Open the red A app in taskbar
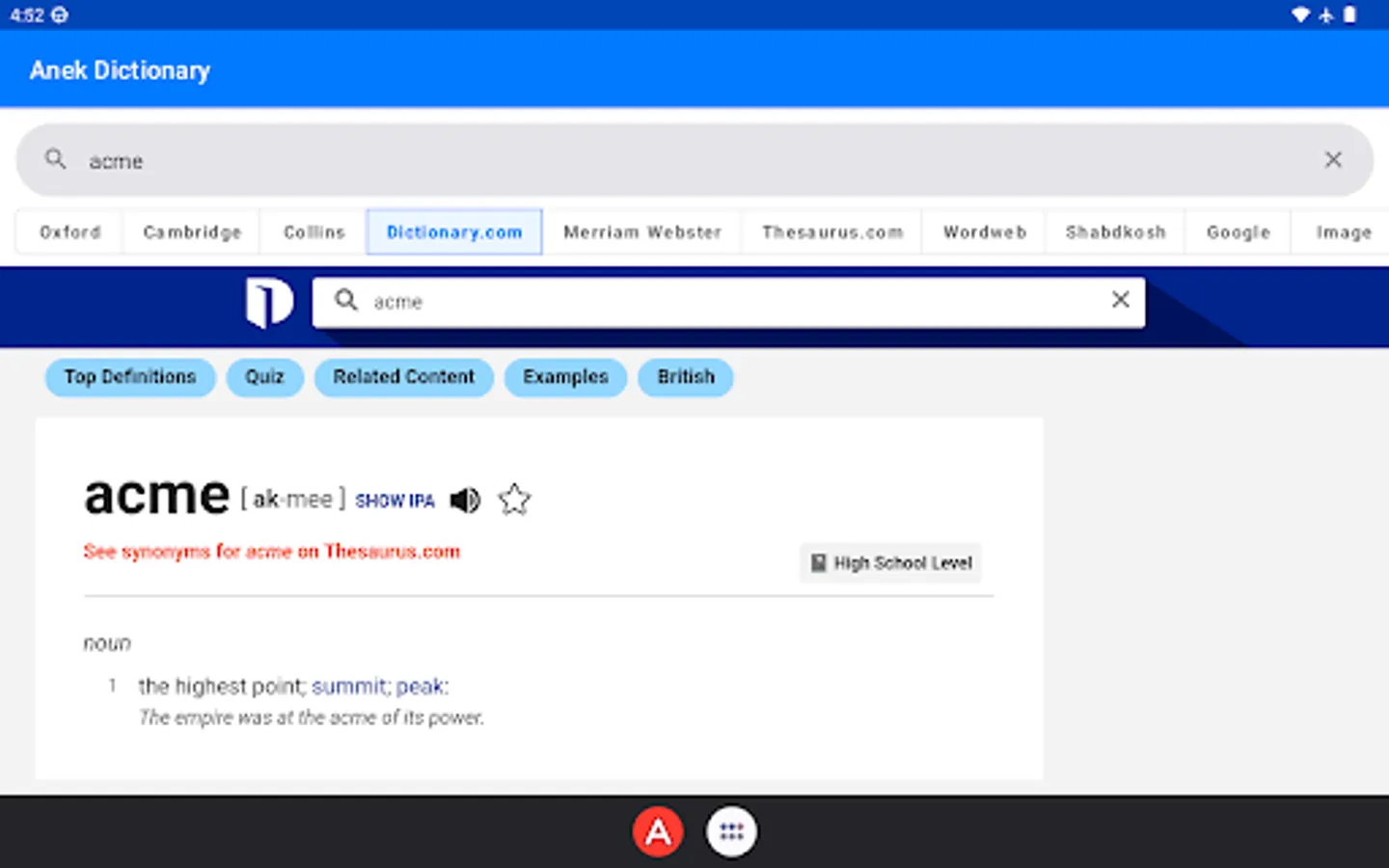The height and width of the screenshot is (868, 1389). point(658,831)
